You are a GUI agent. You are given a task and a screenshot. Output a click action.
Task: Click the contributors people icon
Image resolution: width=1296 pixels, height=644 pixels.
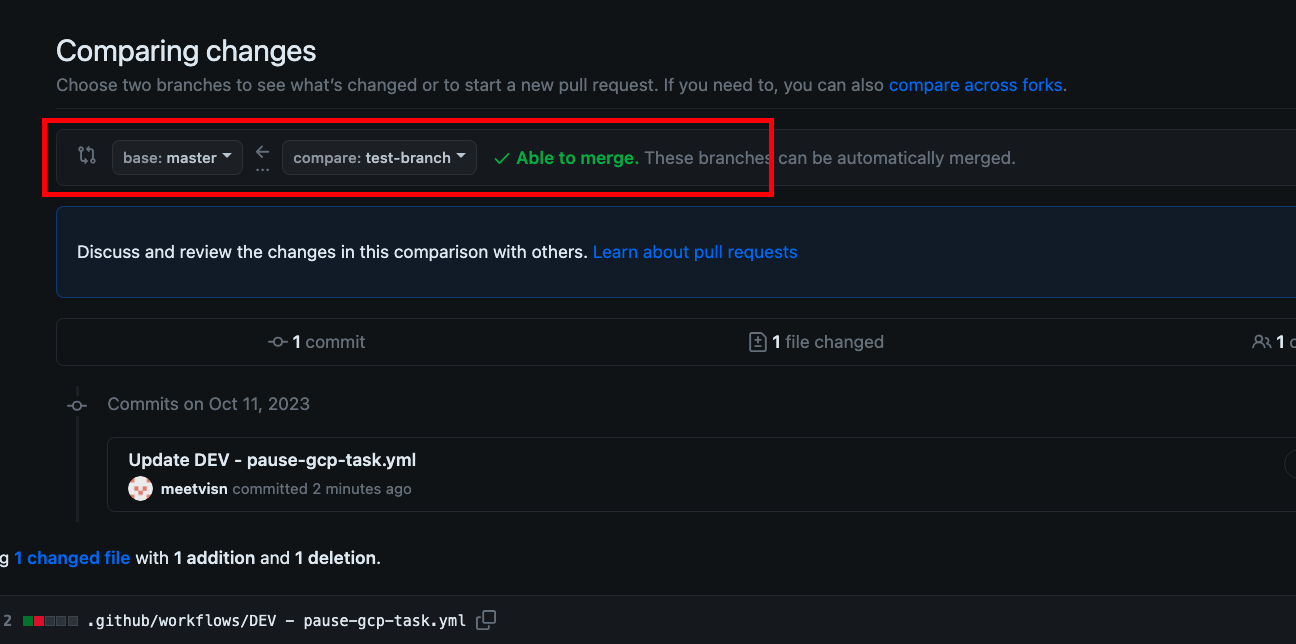[x=1261, y=342]
